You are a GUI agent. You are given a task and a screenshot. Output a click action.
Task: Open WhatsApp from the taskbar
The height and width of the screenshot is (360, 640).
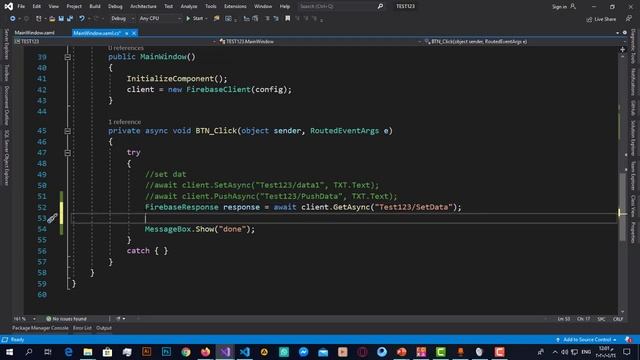(284, 352)
